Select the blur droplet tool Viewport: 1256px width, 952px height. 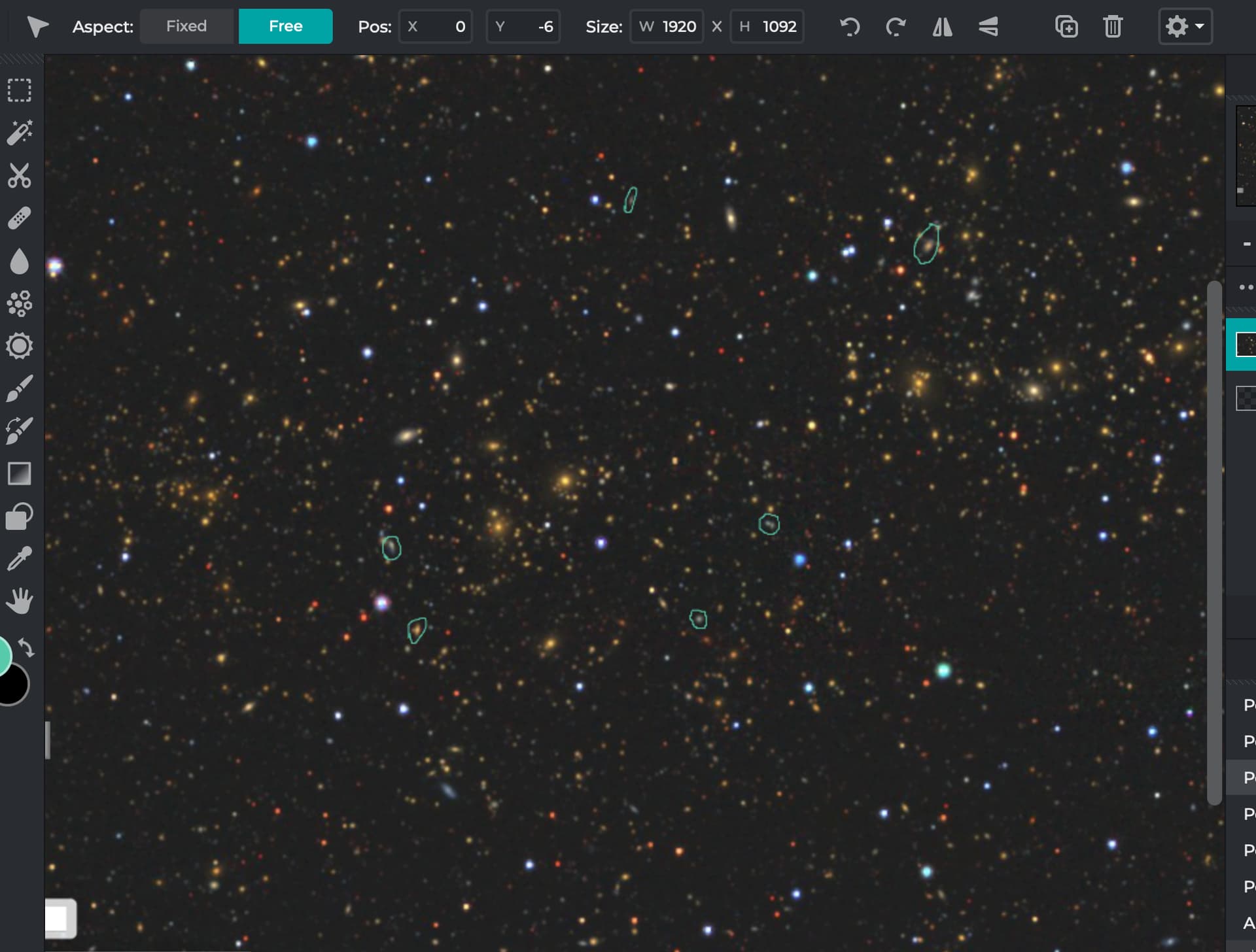click(20, 261)
